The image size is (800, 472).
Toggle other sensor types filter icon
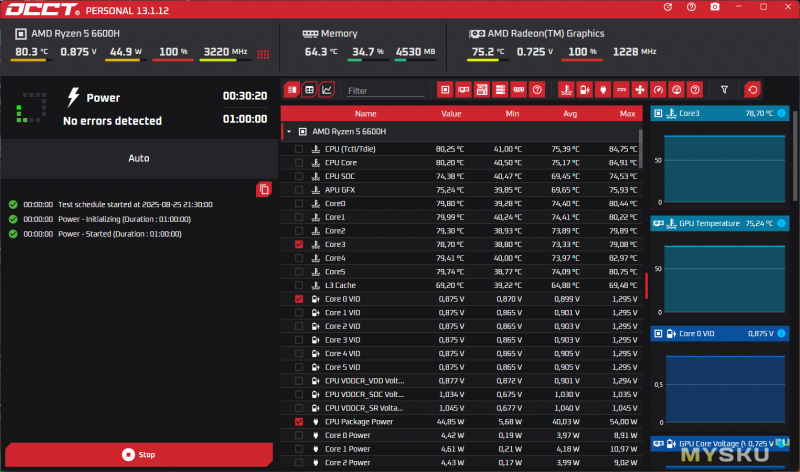(x=695, y=90)
